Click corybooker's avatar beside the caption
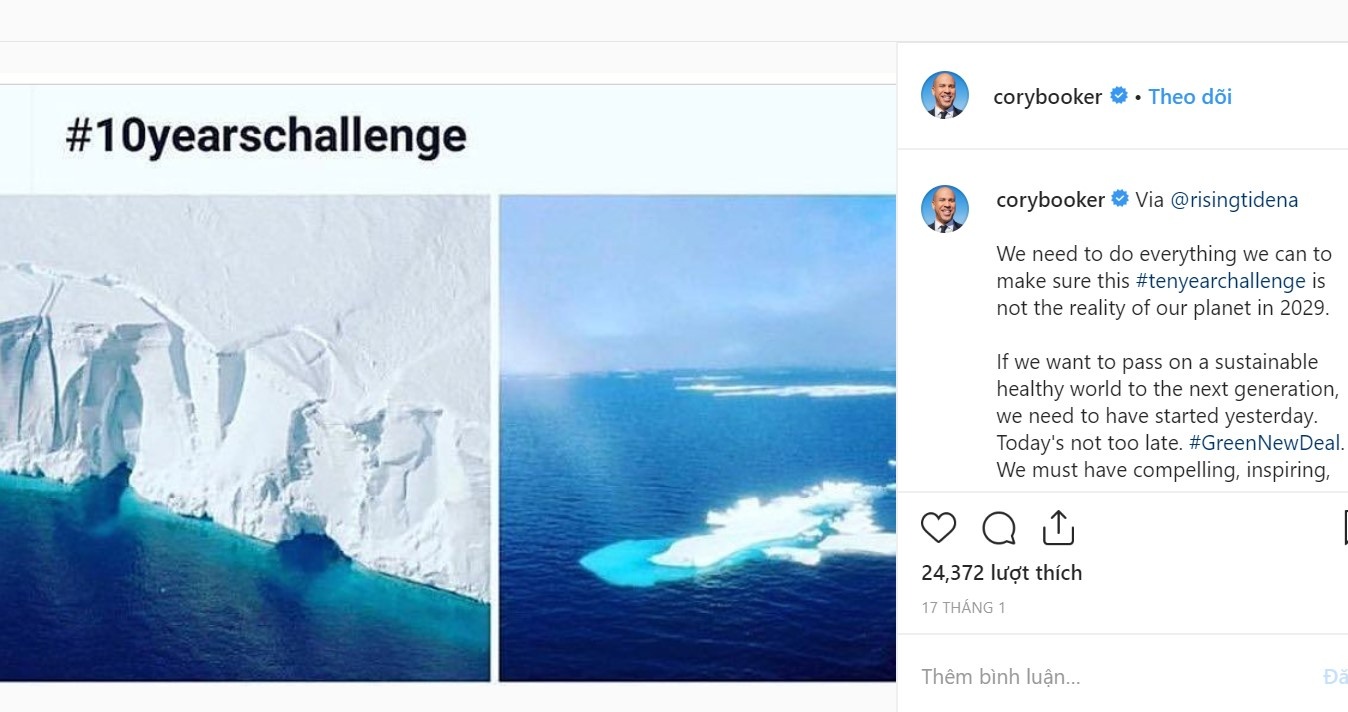 pyautogui.click(x=944, y=209)
